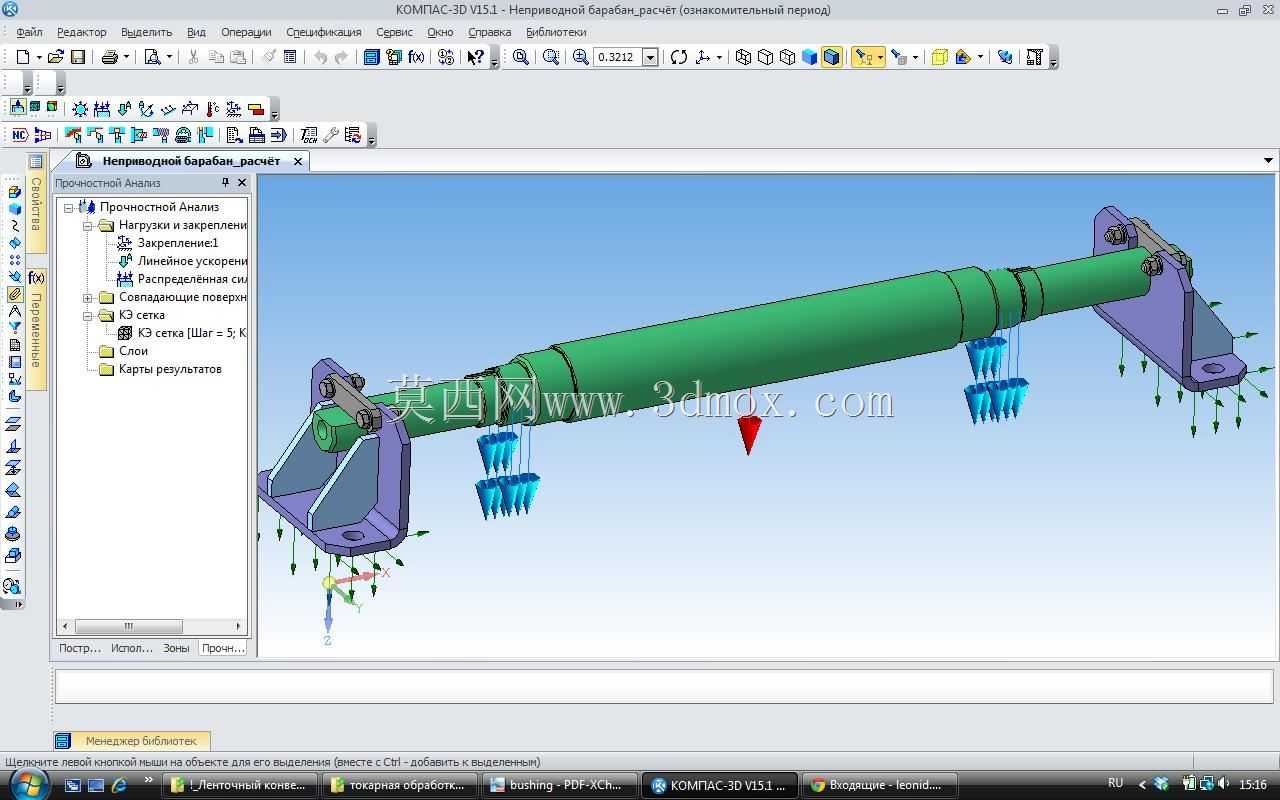Screen dimensions: 1280x800
Task: Click the filter funnel icon in left sidebar
Action: coord(14,327)
